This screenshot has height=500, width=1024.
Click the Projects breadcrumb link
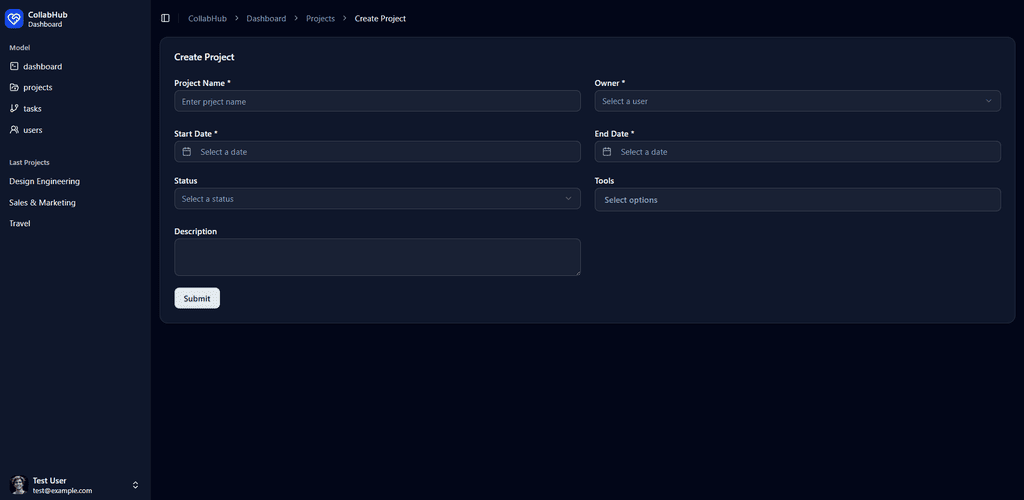click(x=320, y=18)
